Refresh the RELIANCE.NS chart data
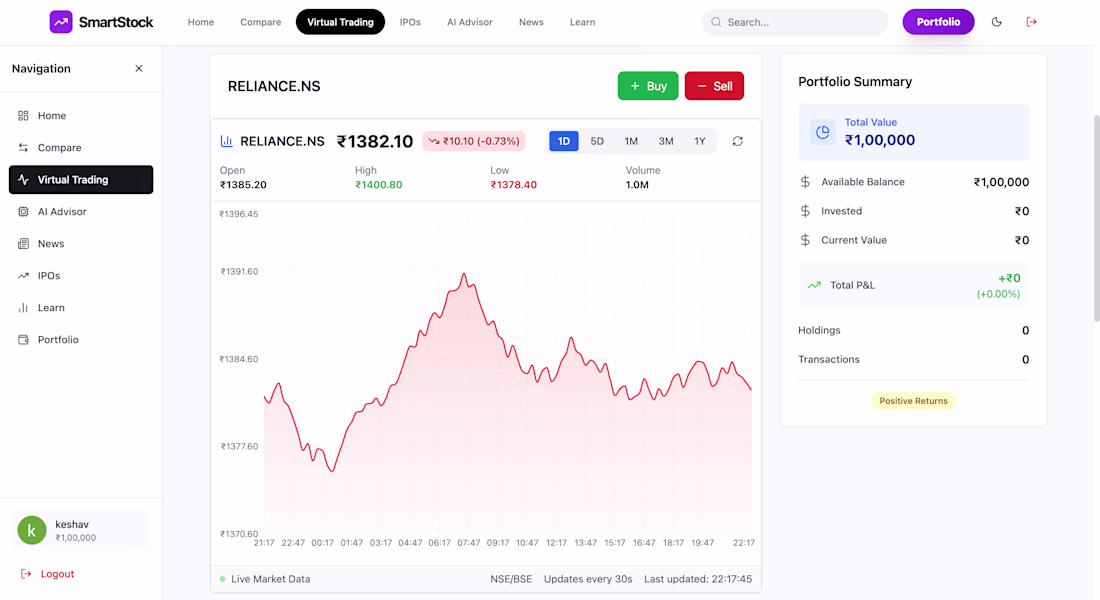1100x600 pixels. pos(738,141)
